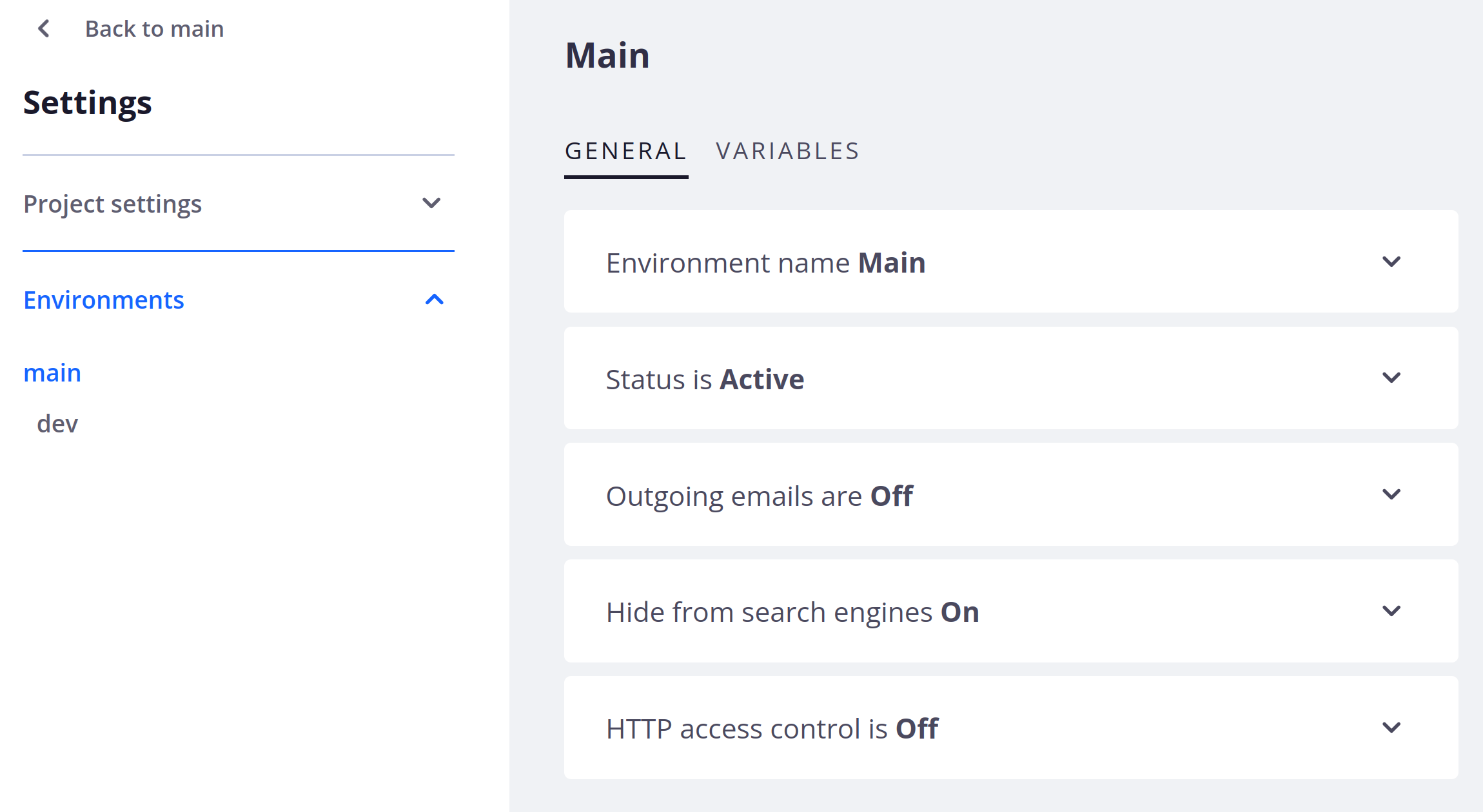Open Project settings section

pos(112,203)
